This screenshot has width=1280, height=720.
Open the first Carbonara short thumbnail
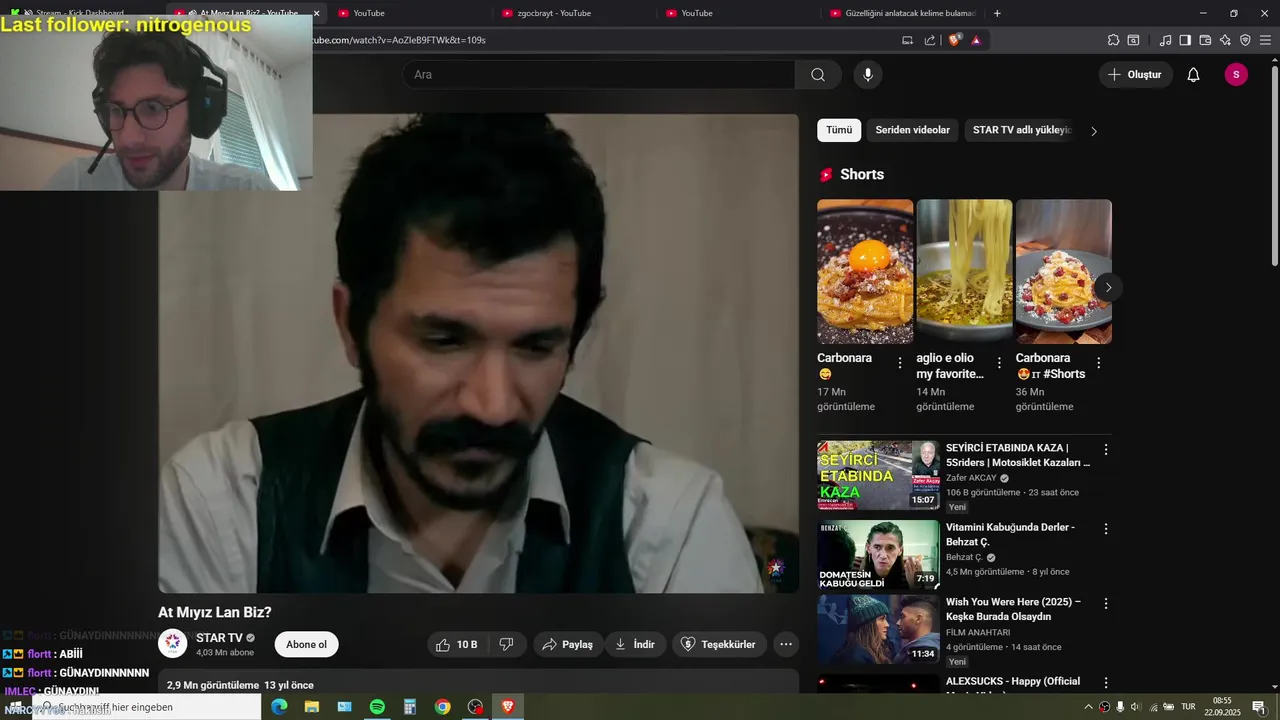[x=865, y=272]
